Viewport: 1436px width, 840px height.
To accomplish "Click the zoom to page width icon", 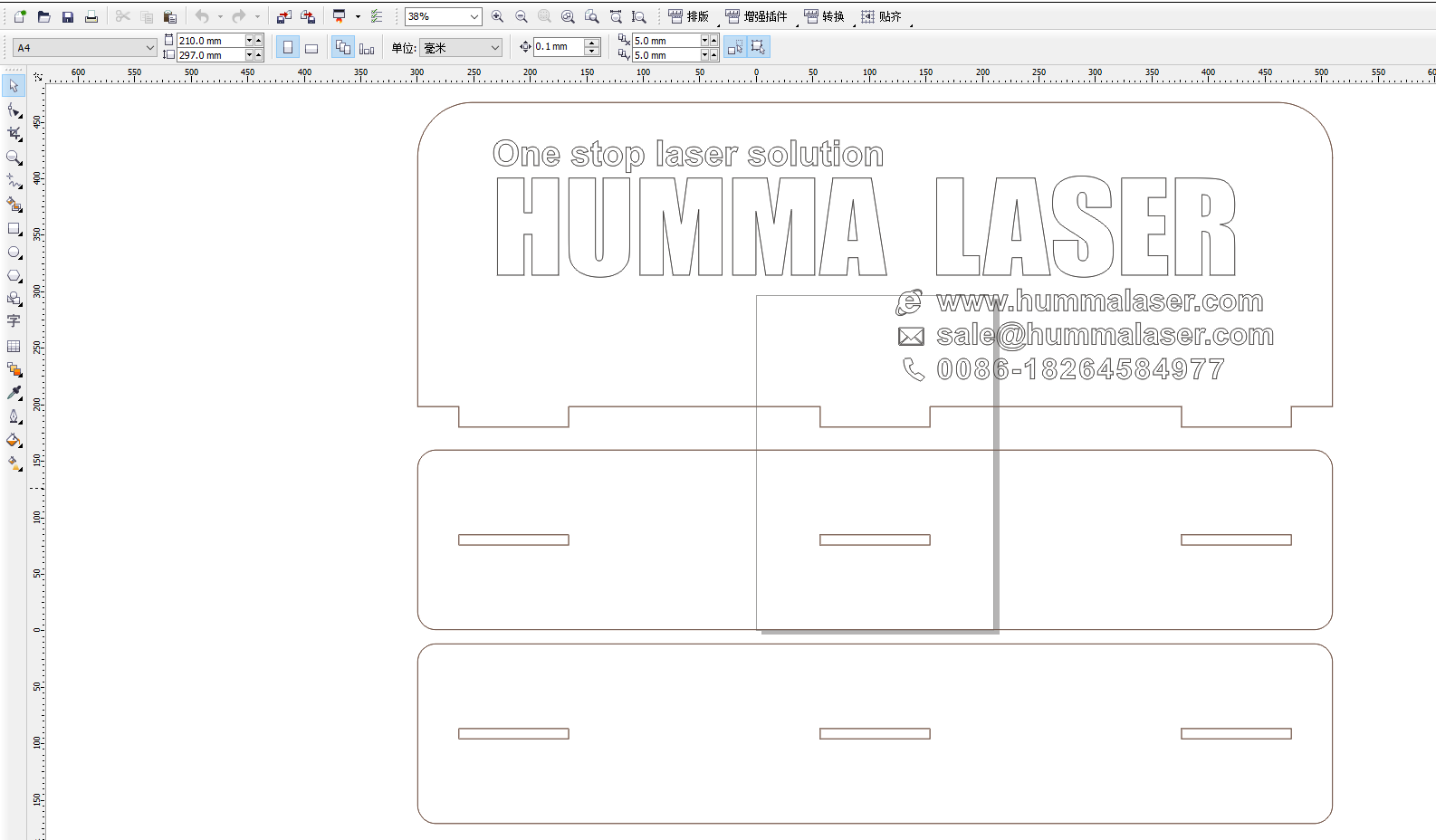I will pos(616,16).
